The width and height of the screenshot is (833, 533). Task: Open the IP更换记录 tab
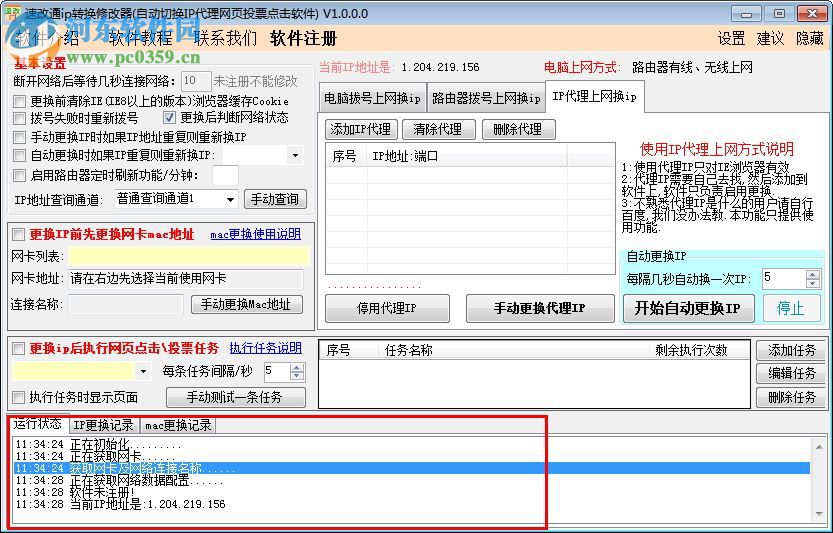(x=103, y=426)
